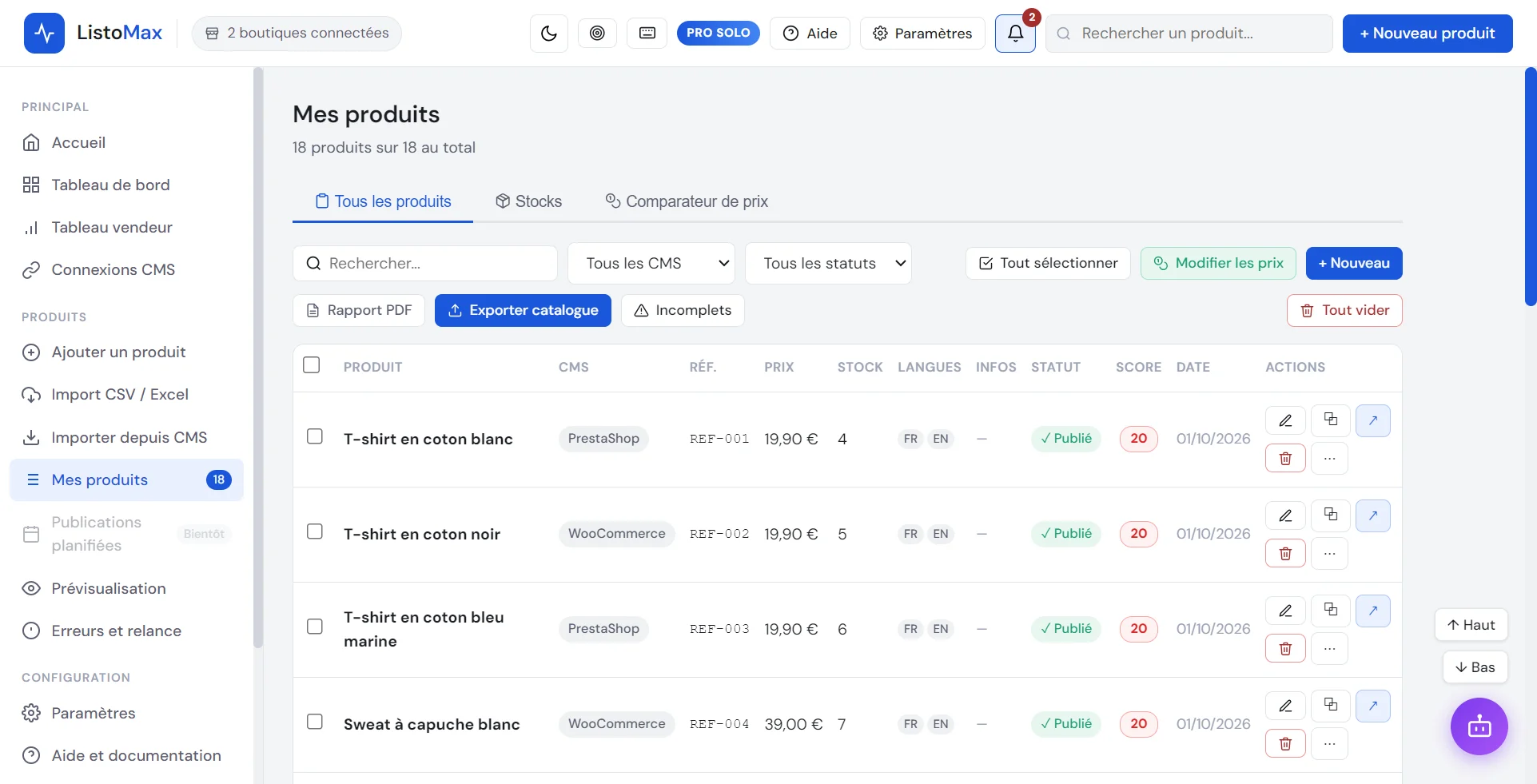The image size is (1537, 784).
Task: Click Rechercher un produit header search
Action: [x=1189, y=34]
